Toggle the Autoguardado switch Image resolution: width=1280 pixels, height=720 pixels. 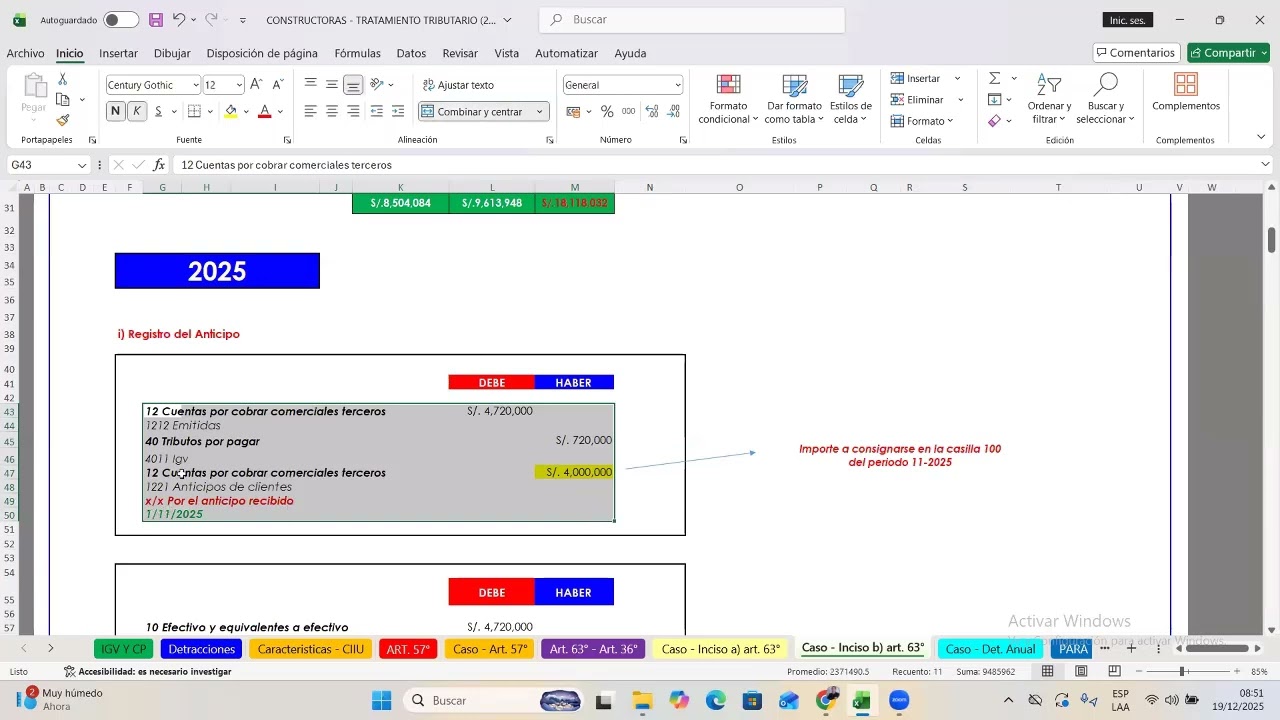pos(121,20)
